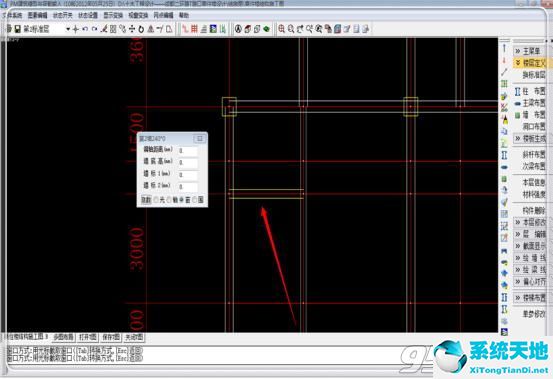Click the column icon beside 柱布置

[517, 92]
